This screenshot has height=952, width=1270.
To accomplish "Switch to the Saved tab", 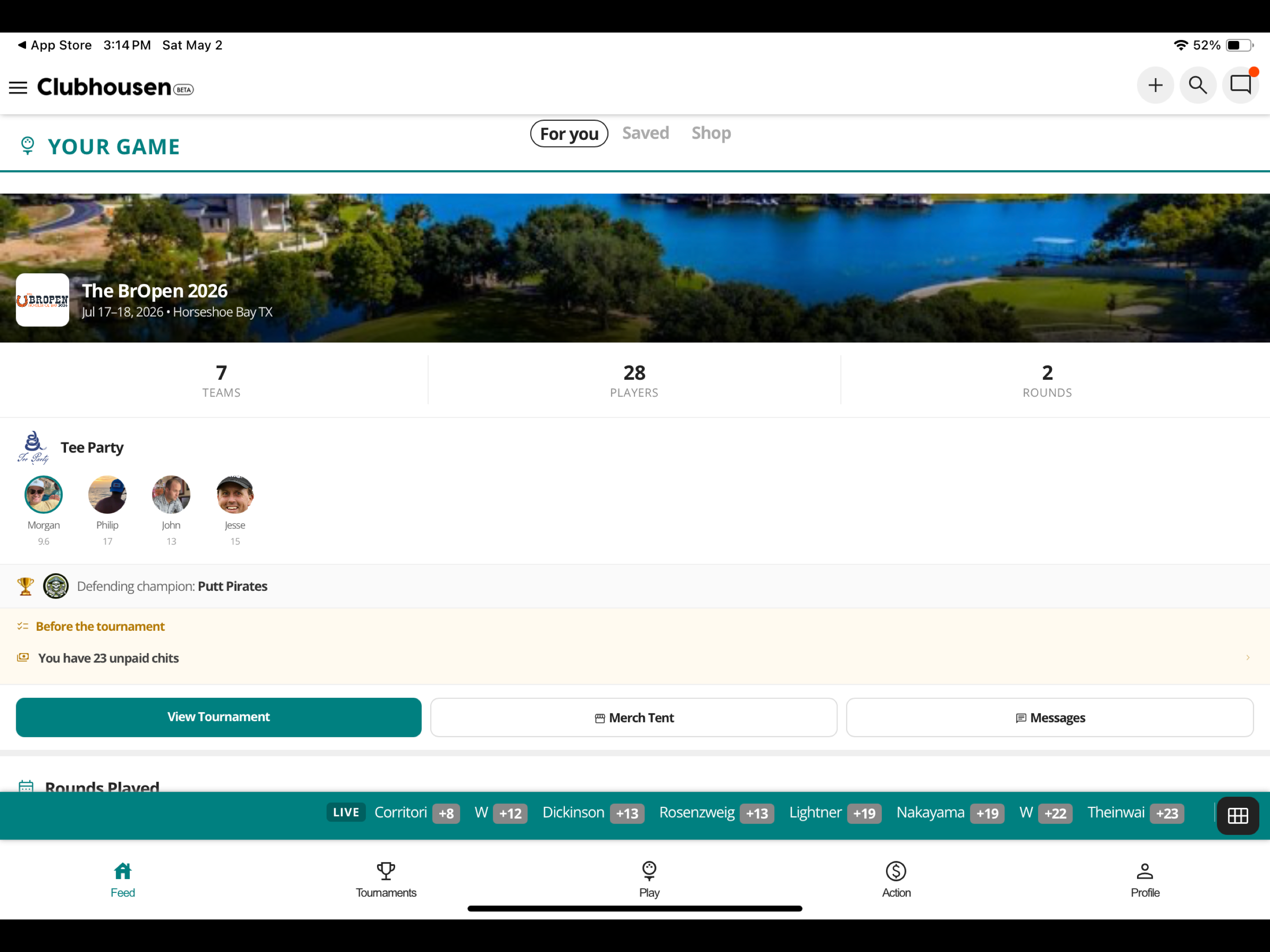I will (x=645, y=132).
